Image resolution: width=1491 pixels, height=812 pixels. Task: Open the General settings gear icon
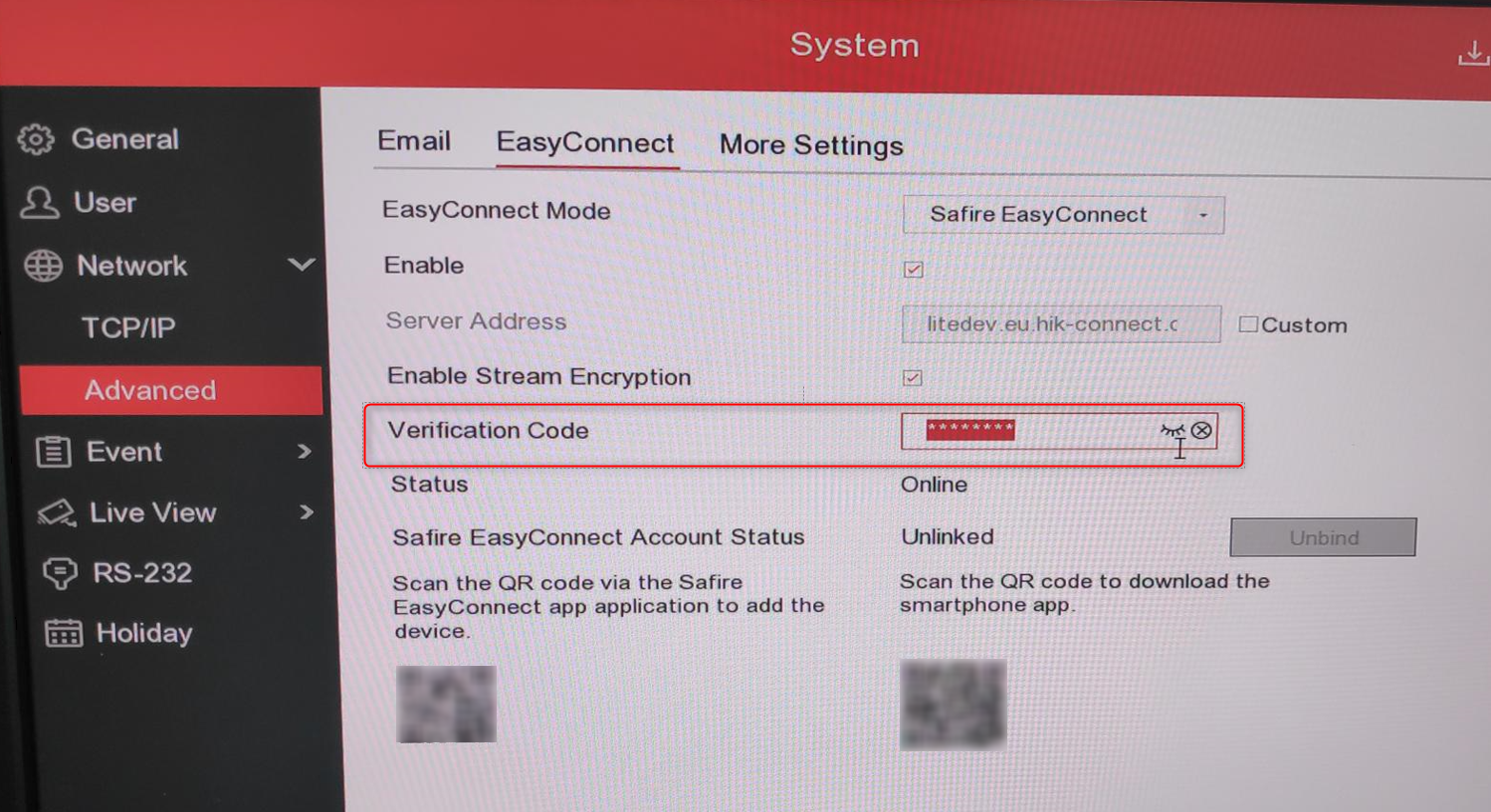(x=36, y=139)
